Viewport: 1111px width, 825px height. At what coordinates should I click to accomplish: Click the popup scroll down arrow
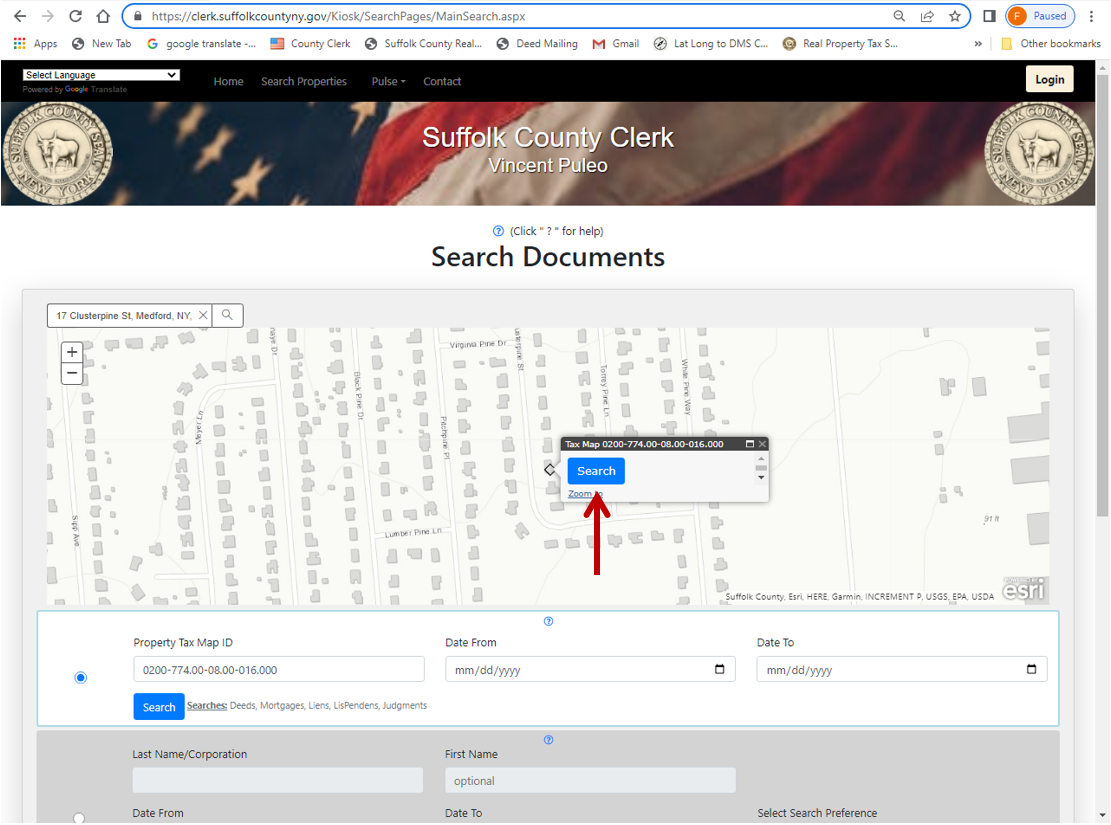pos(761,478)
